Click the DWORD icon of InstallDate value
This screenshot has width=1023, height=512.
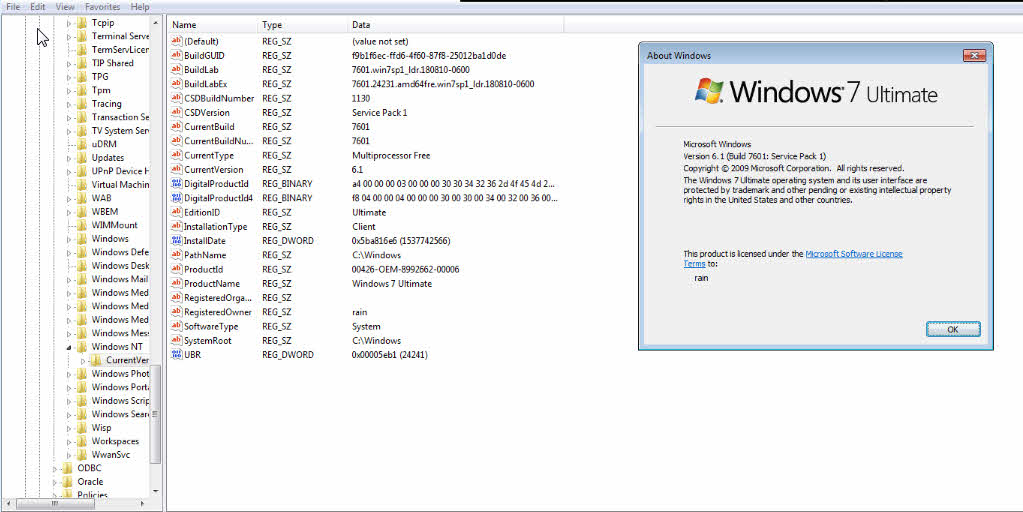pyautogui.click(x=176, y=241)
